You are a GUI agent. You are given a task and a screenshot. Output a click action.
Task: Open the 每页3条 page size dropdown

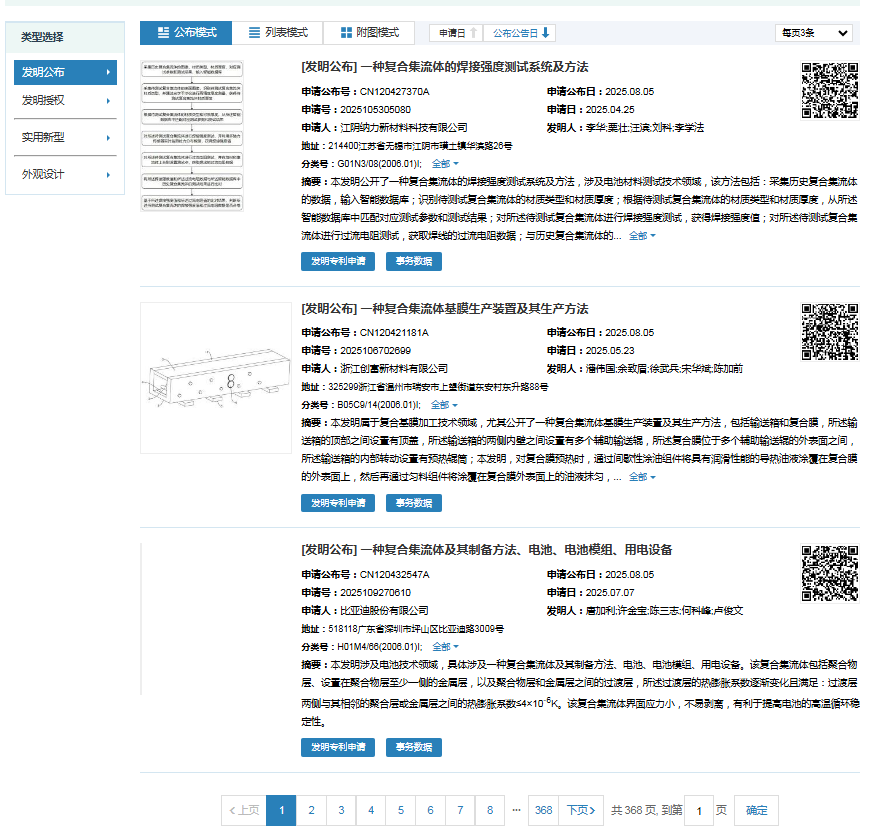click(814, 33)
